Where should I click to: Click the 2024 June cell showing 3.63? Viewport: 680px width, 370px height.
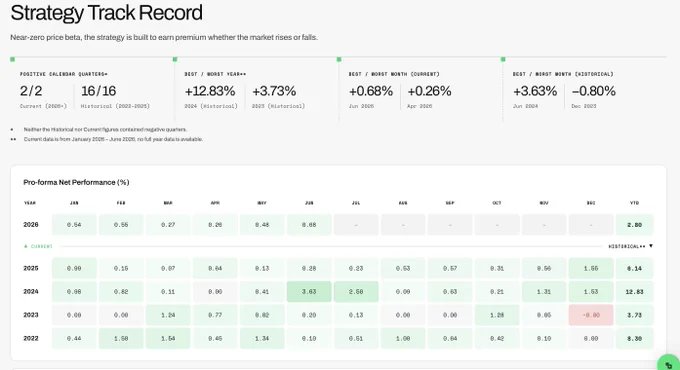click(309, 291)
